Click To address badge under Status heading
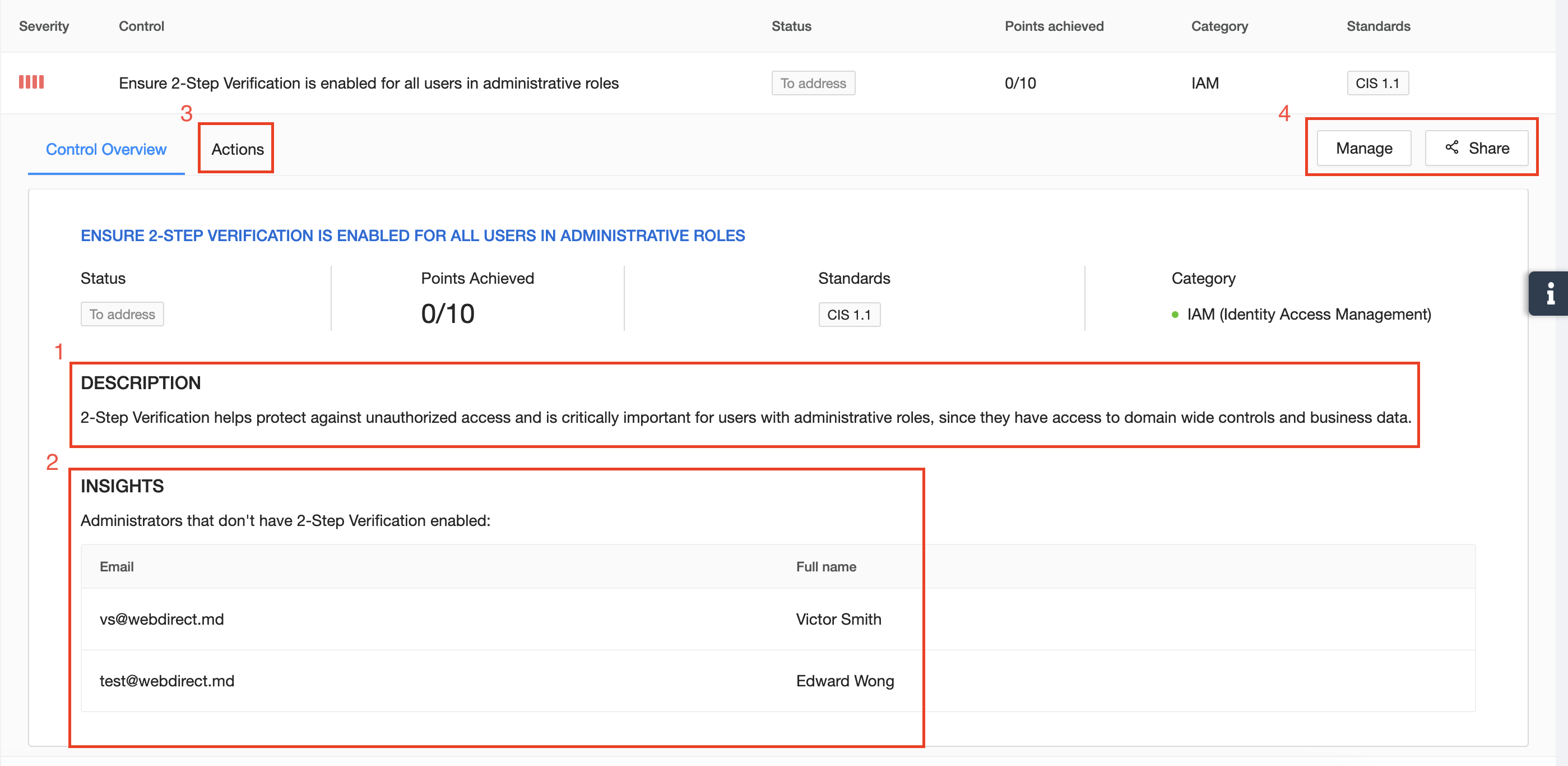1568x766 pixels. click(x=122, y=314)
